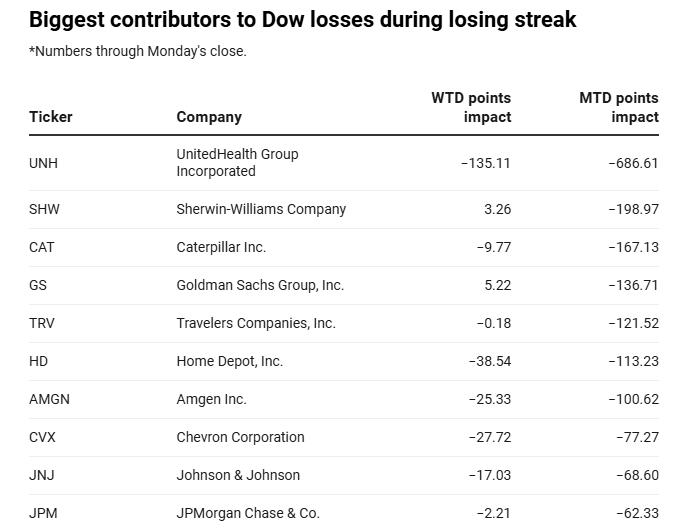The height and width of the screenshot is (528, 673).
Task: Click Sherwin-Williams Company name
Action: (261, 209)
